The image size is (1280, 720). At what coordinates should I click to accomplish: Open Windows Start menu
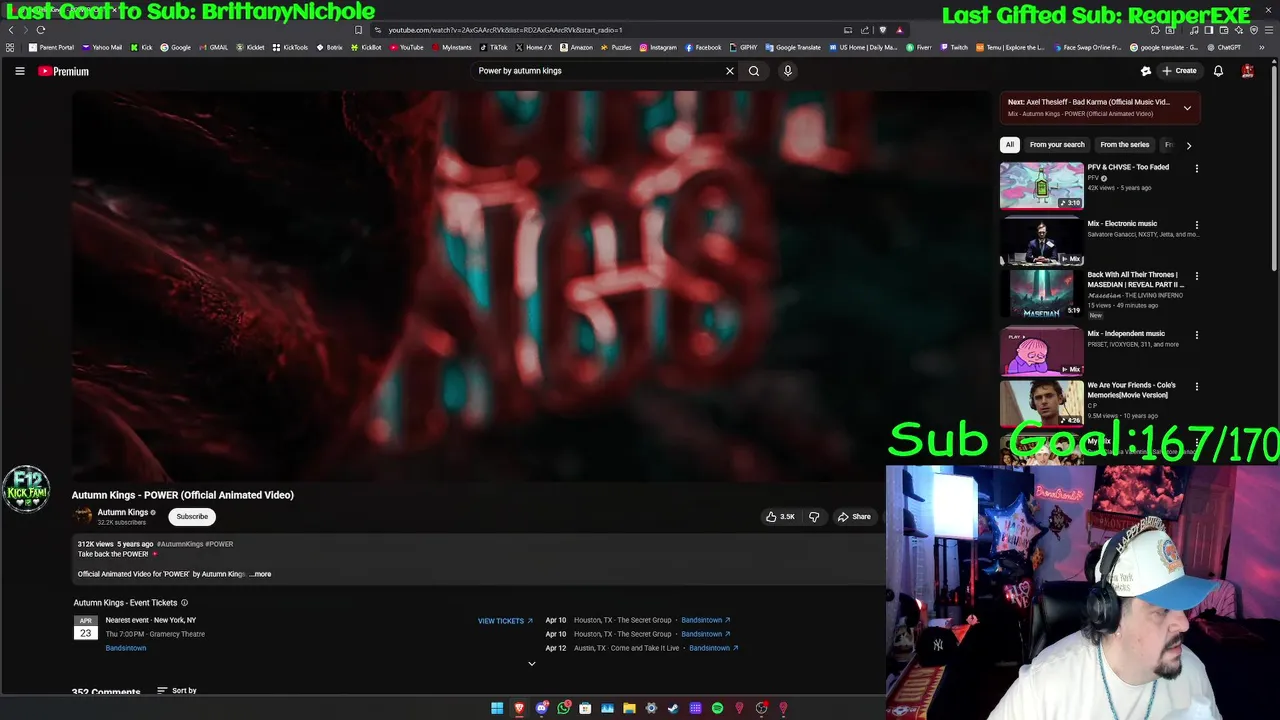coord(497,708)
